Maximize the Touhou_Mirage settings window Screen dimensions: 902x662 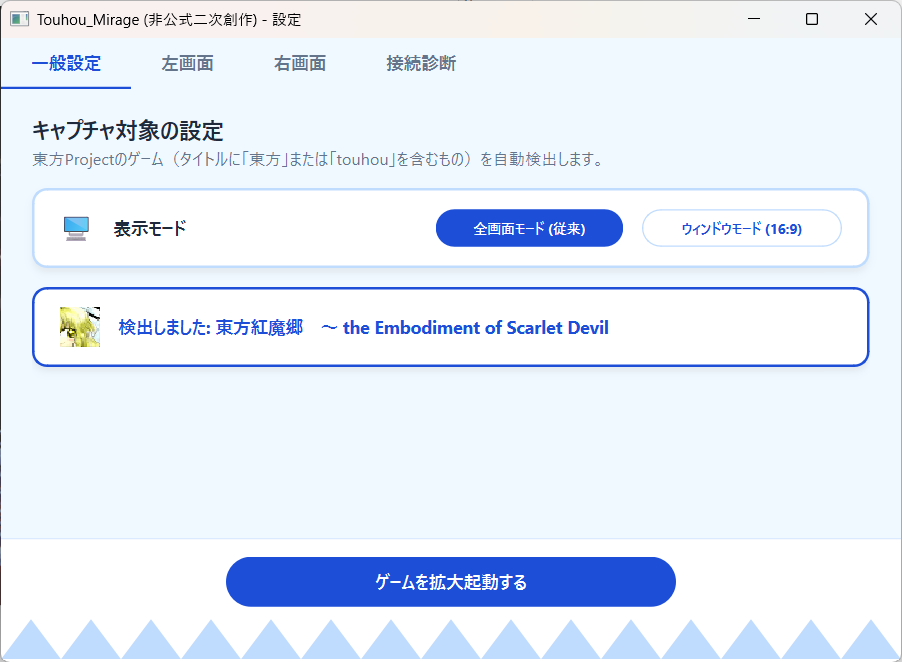coord(812,19)
